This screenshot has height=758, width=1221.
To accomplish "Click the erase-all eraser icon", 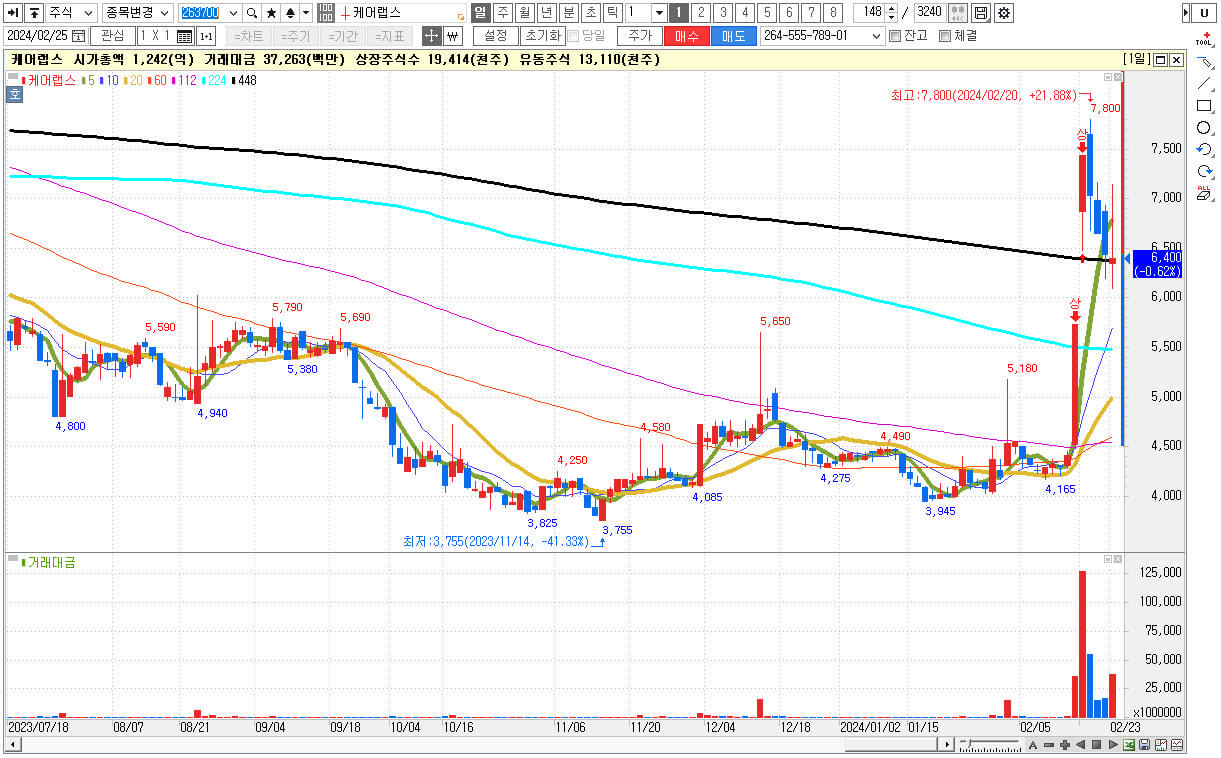I will 1204,193.
